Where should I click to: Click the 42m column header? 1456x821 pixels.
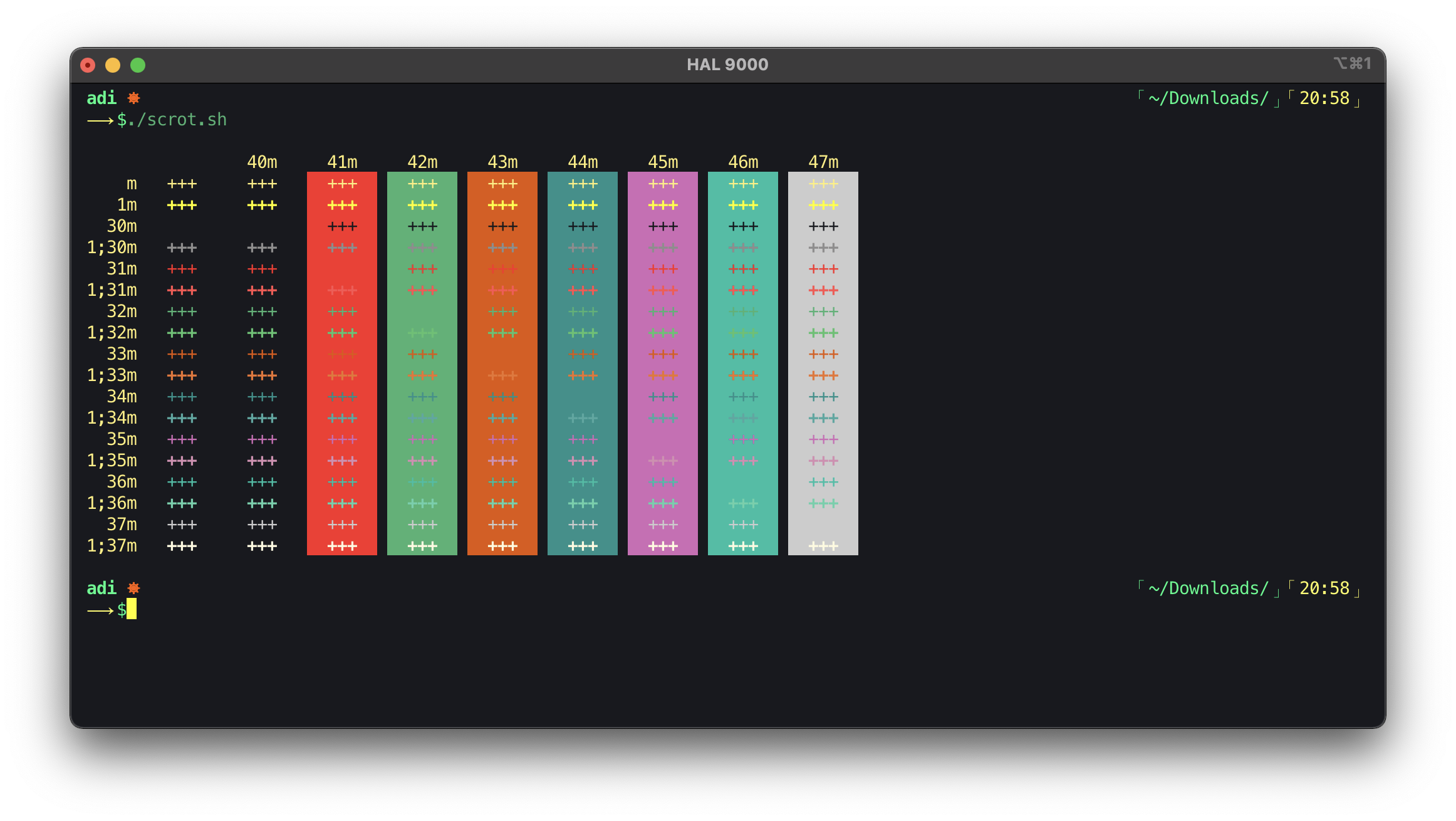pos(422,162)
